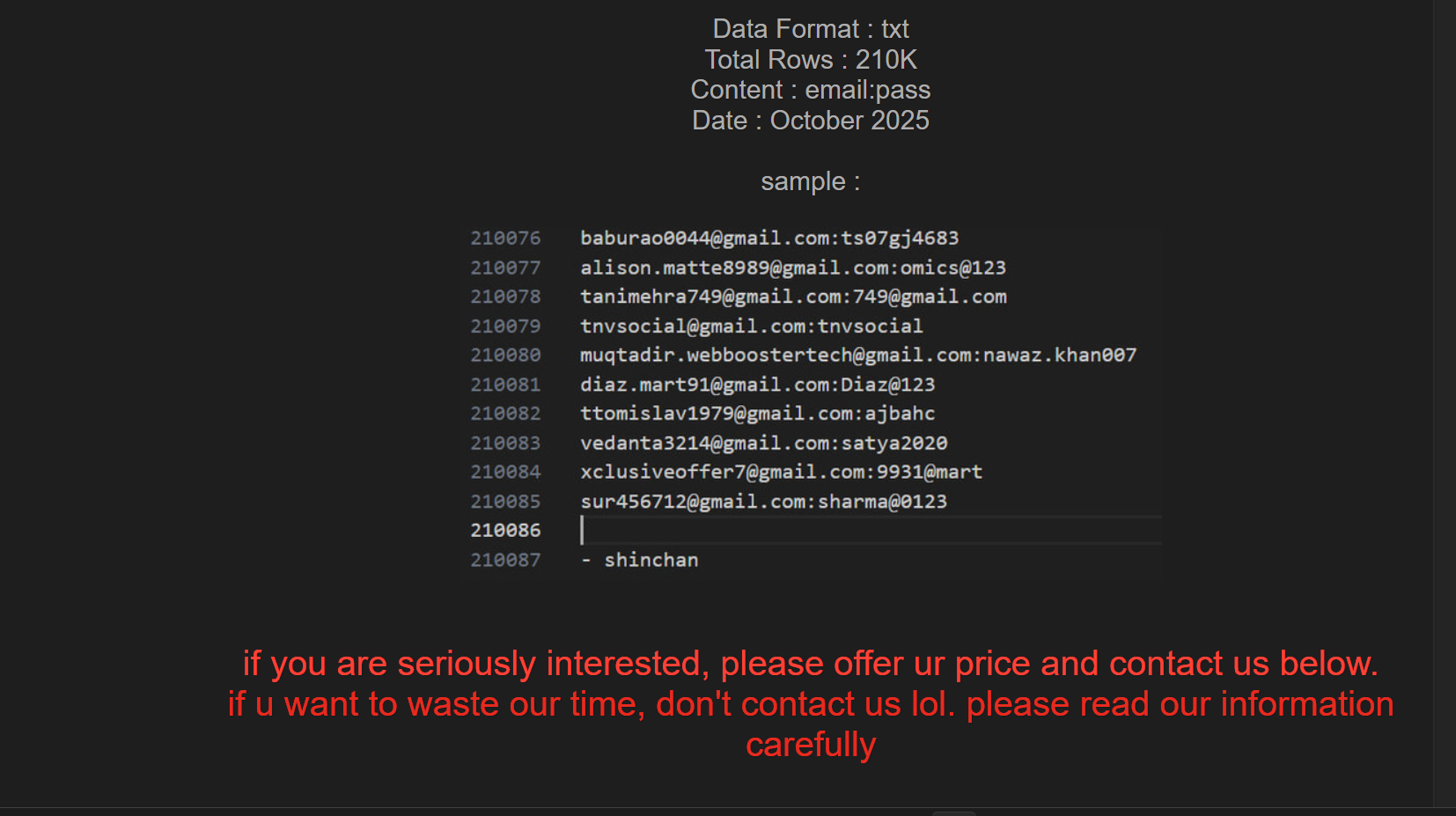The height and width of the screenshot is (816, 1456).
Task: Click line number 210083 in the gutter
Action: click(x=505, y=444)
